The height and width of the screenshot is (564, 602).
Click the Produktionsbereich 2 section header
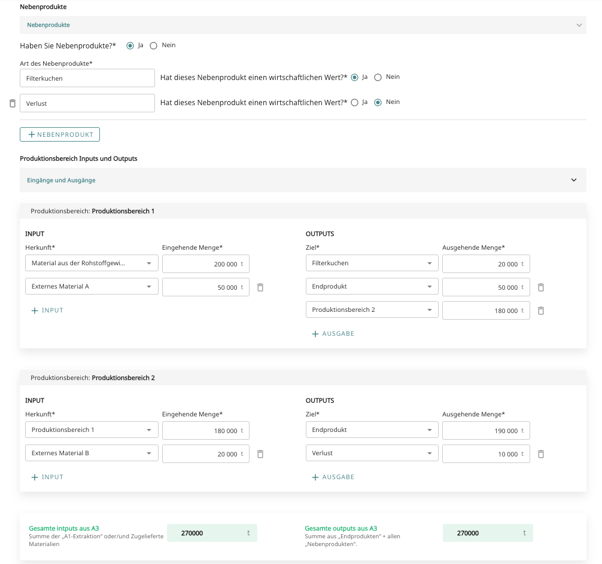[x=303, y=378]
